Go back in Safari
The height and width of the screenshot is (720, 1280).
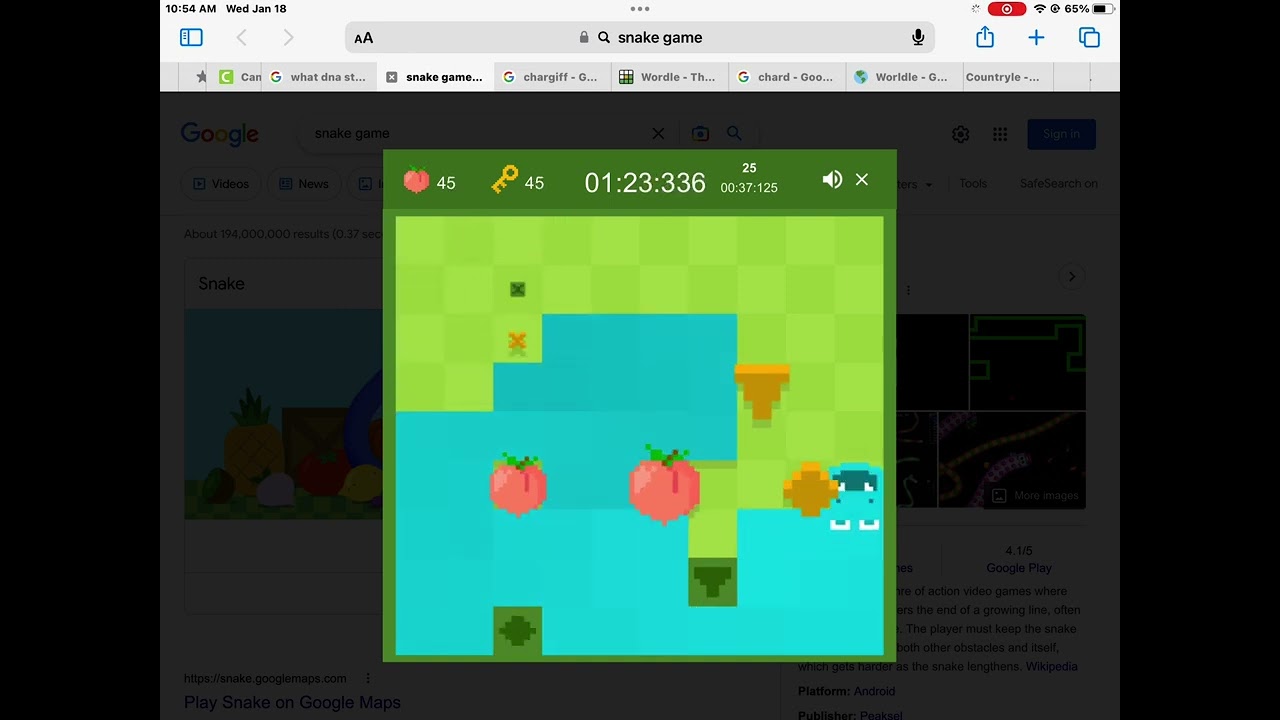(241, 37)
